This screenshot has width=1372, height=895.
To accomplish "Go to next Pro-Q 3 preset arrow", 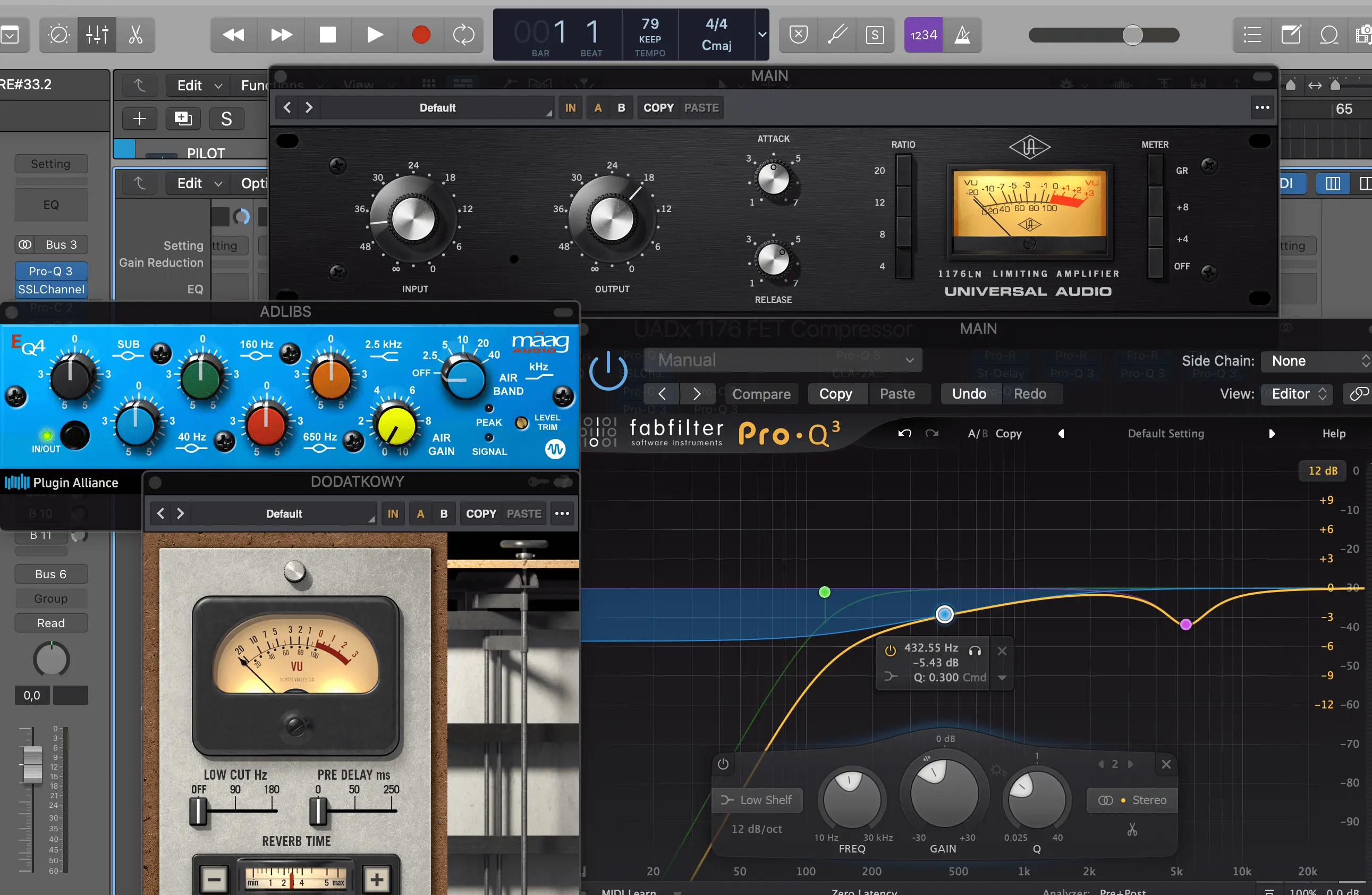I will tap(1271, 434).
